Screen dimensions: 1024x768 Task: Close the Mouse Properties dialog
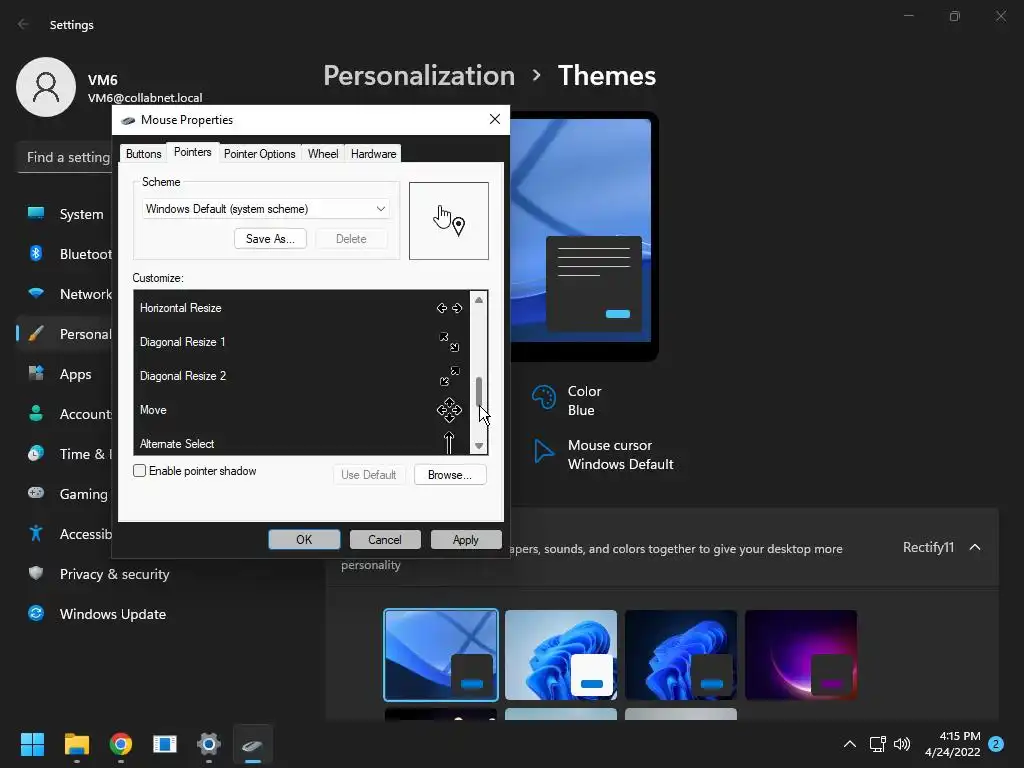pos(494,119)
